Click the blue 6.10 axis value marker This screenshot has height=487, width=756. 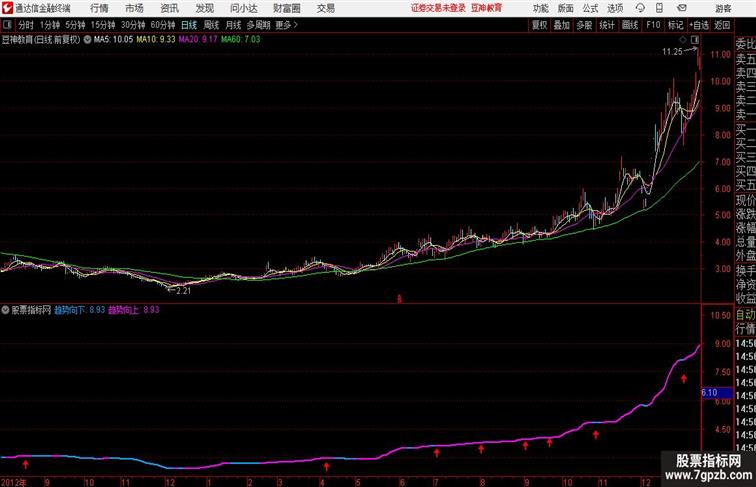716,393
